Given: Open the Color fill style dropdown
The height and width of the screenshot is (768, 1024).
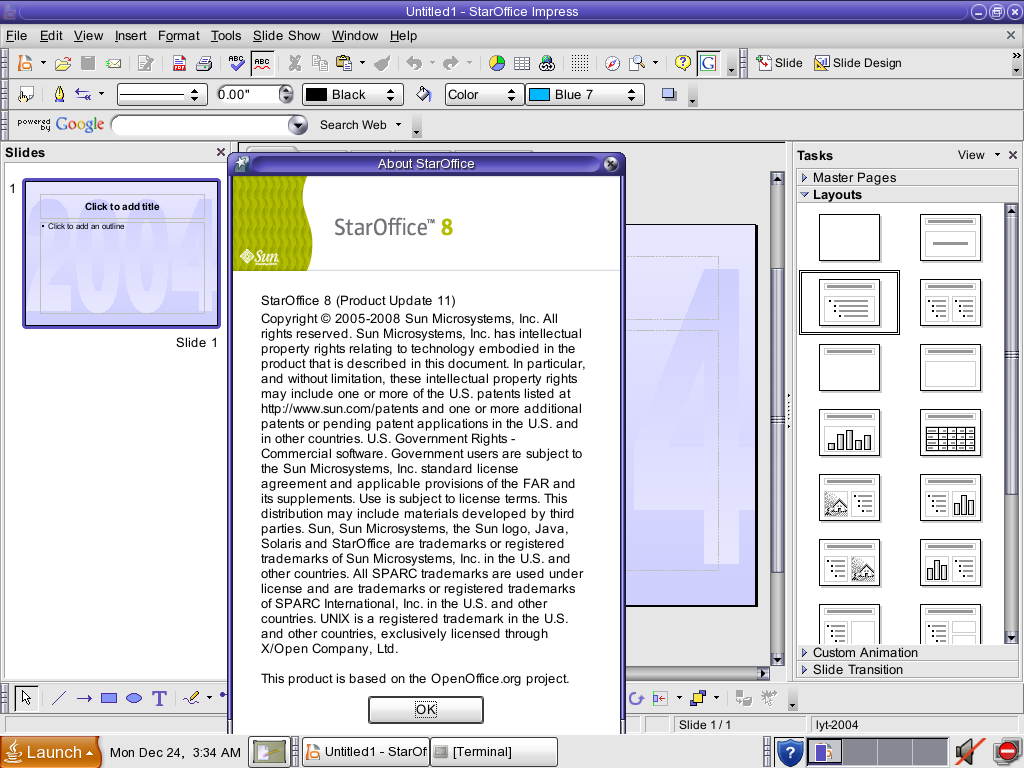Looking at the screenshot, I should [484, 95].
